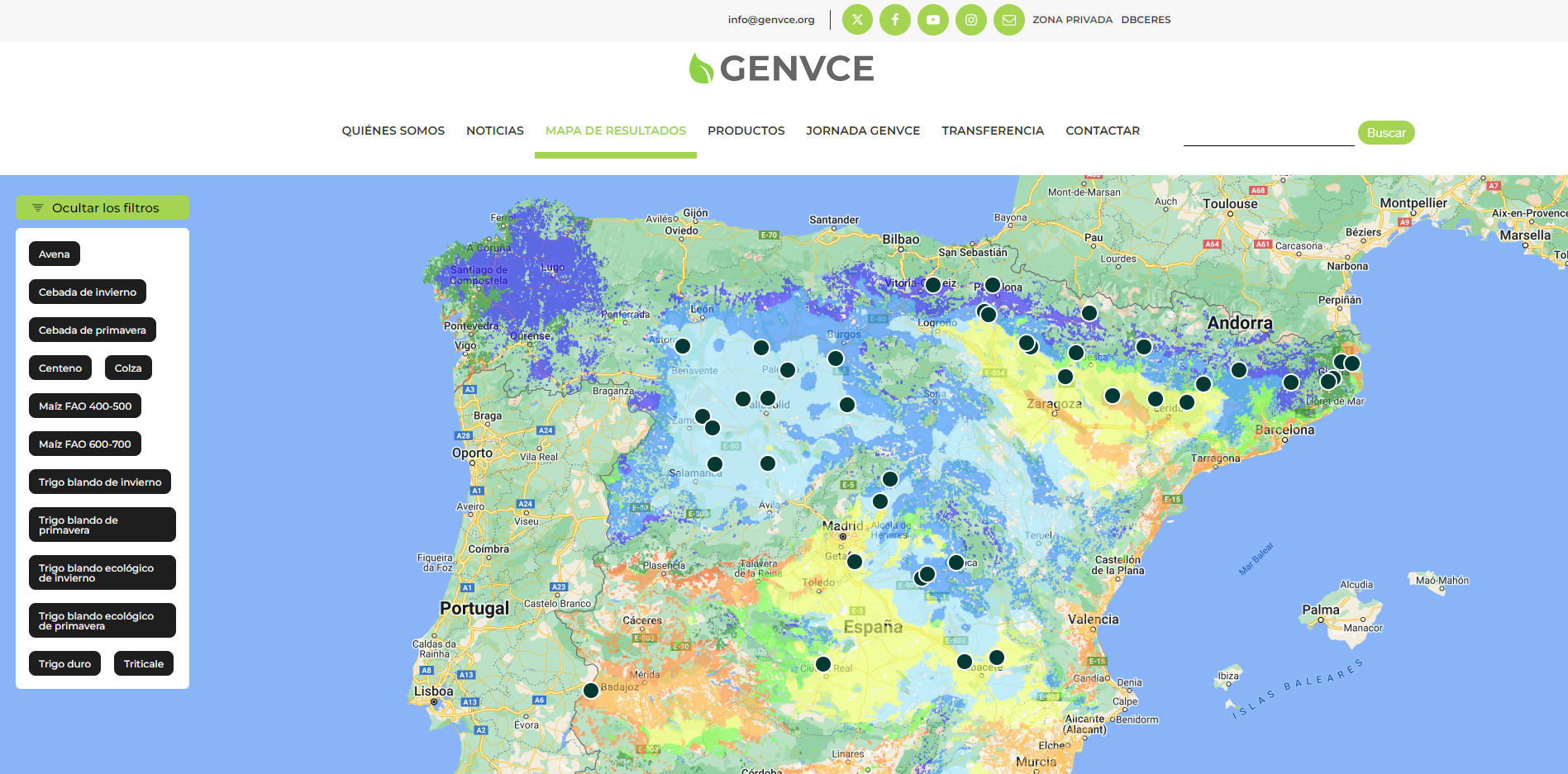Viewport: 1568px width, 774px height.
Task: Open the Facebook social icon
Action: pyautogui.click(x=895, y=20)
